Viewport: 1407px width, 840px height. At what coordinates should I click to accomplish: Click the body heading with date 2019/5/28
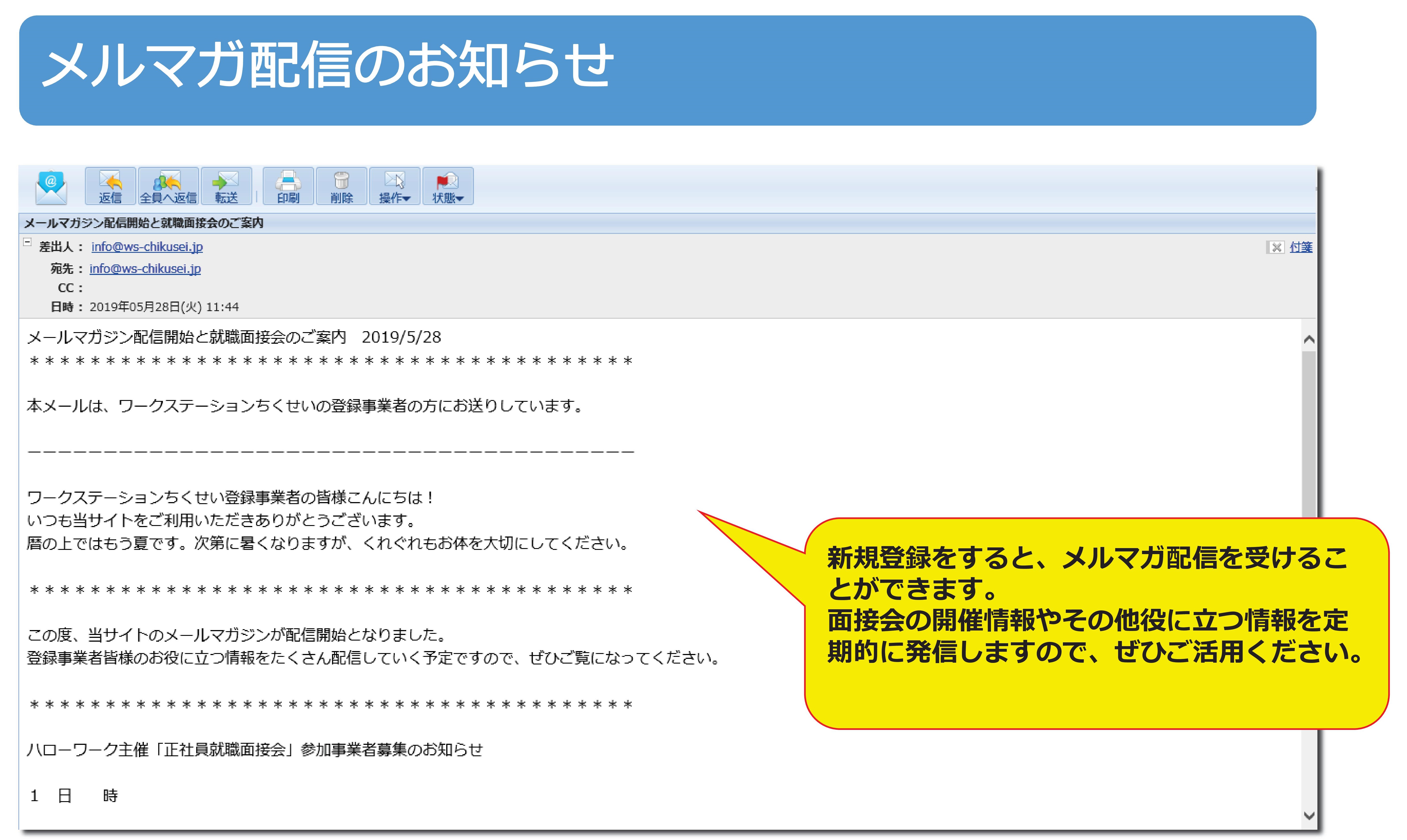[234, 337]
